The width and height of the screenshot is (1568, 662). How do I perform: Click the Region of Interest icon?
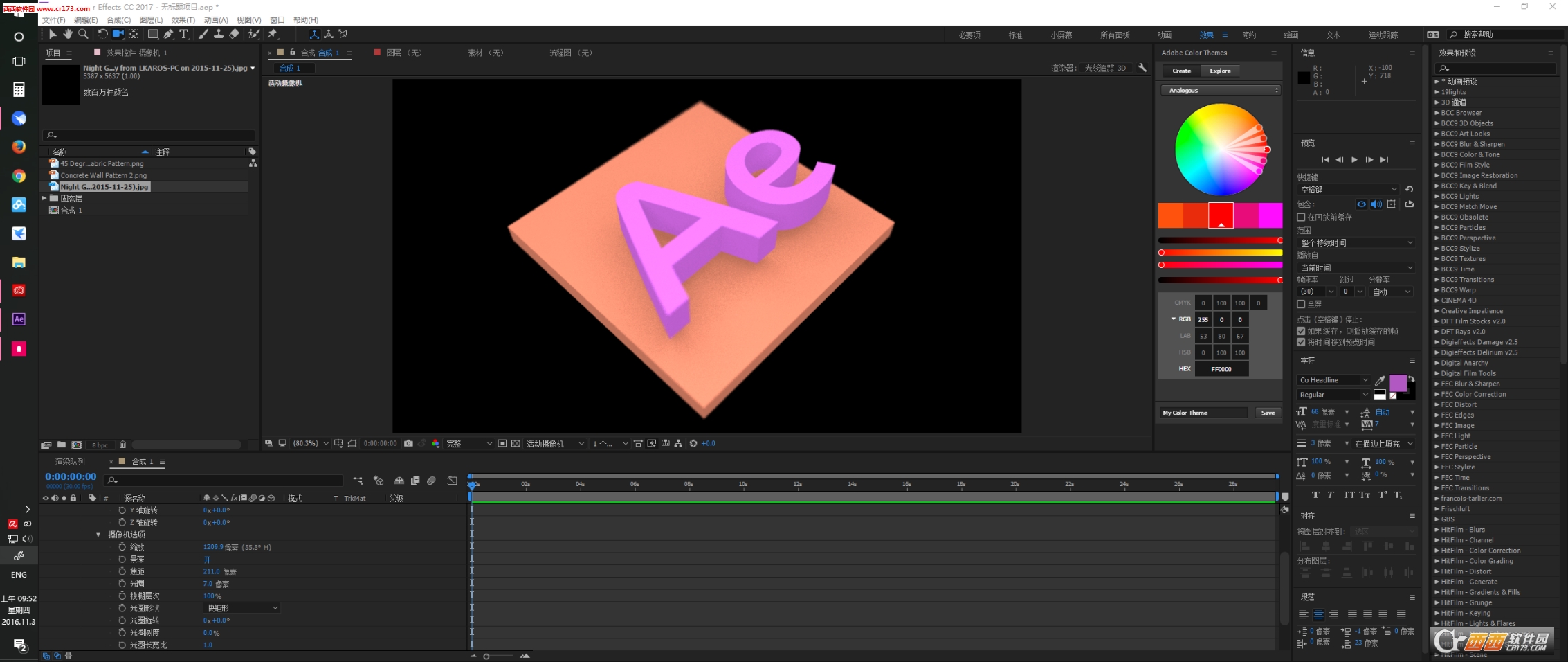point(502,443)
